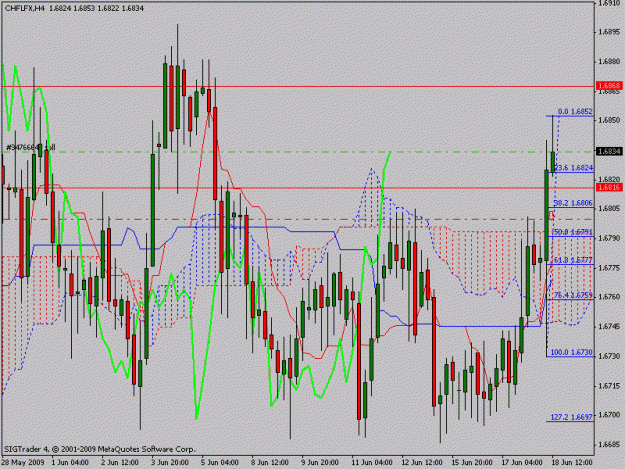The image size is (625, 469).
Task: Select the Fibonacci 23.6 1.6824 label
Action: click(574, 168)
